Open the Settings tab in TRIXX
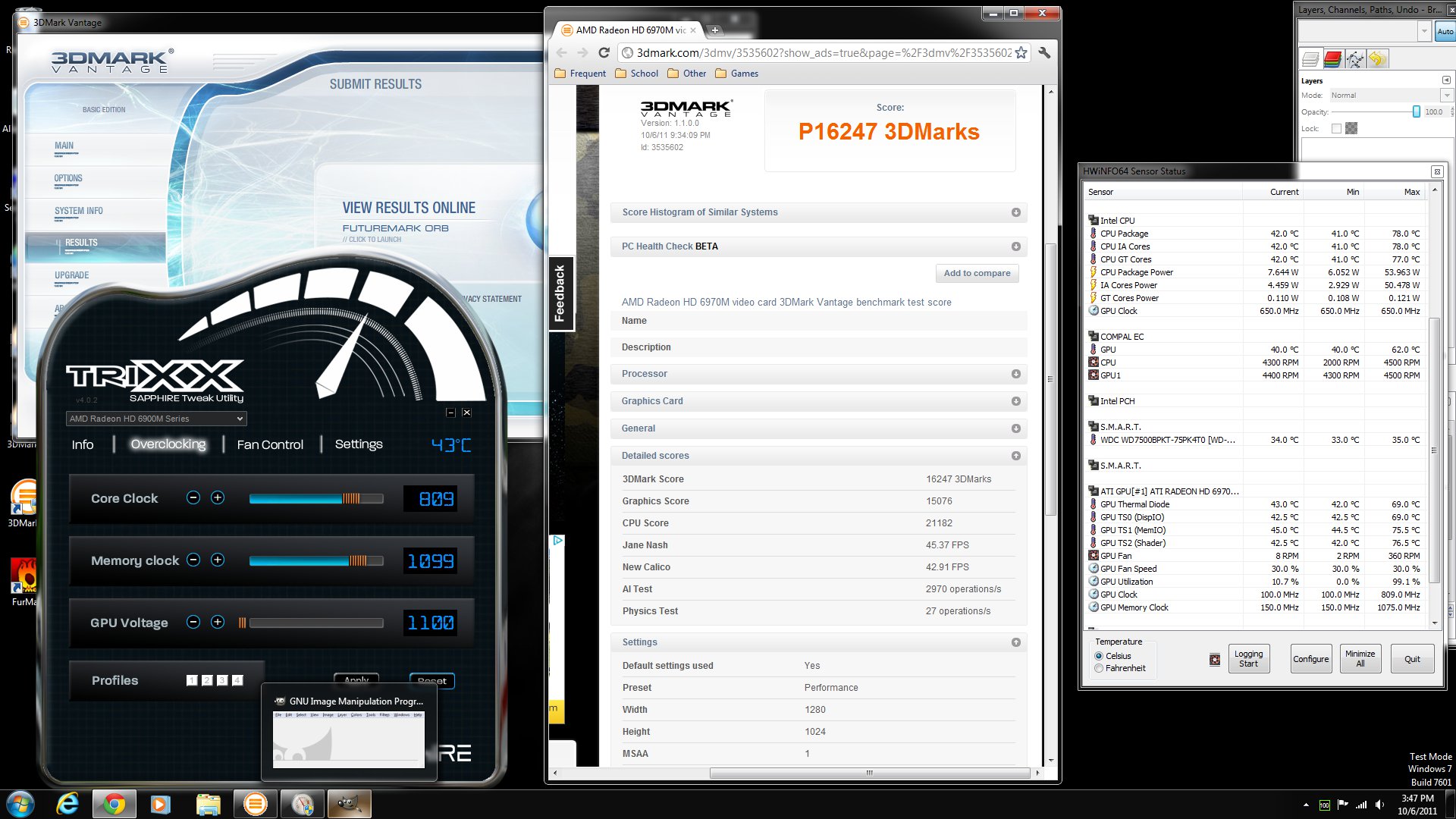Screen dimensions: 1456x819 pos(359,444)
